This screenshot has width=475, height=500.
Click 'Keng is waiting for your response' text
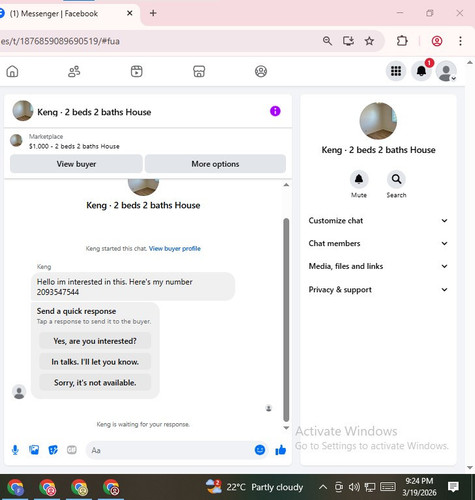143,424
